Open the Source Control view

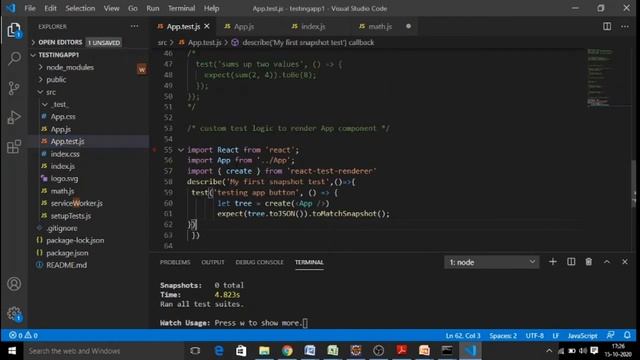[x=14, y=88]
